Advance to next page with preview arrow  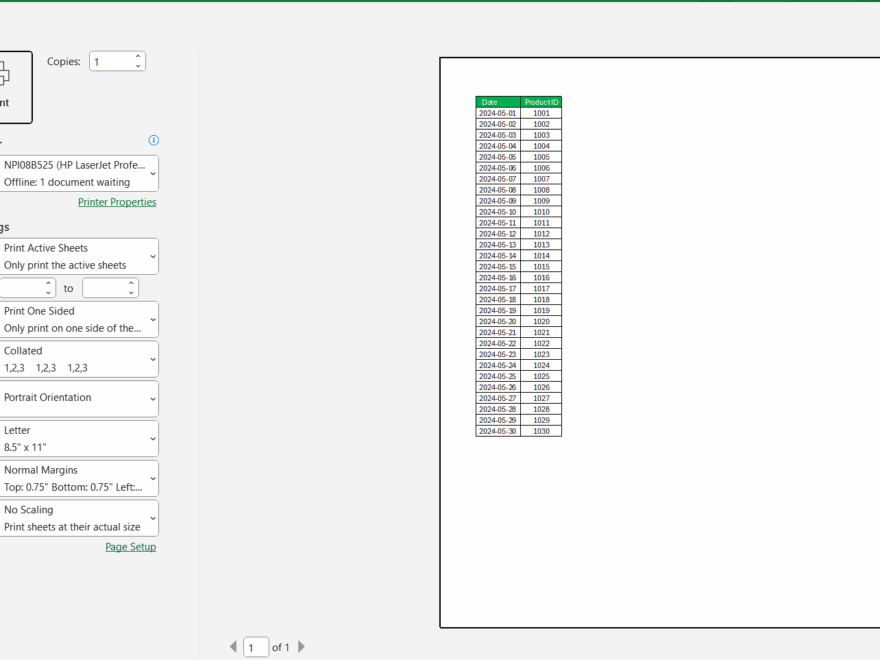(301, 647)
